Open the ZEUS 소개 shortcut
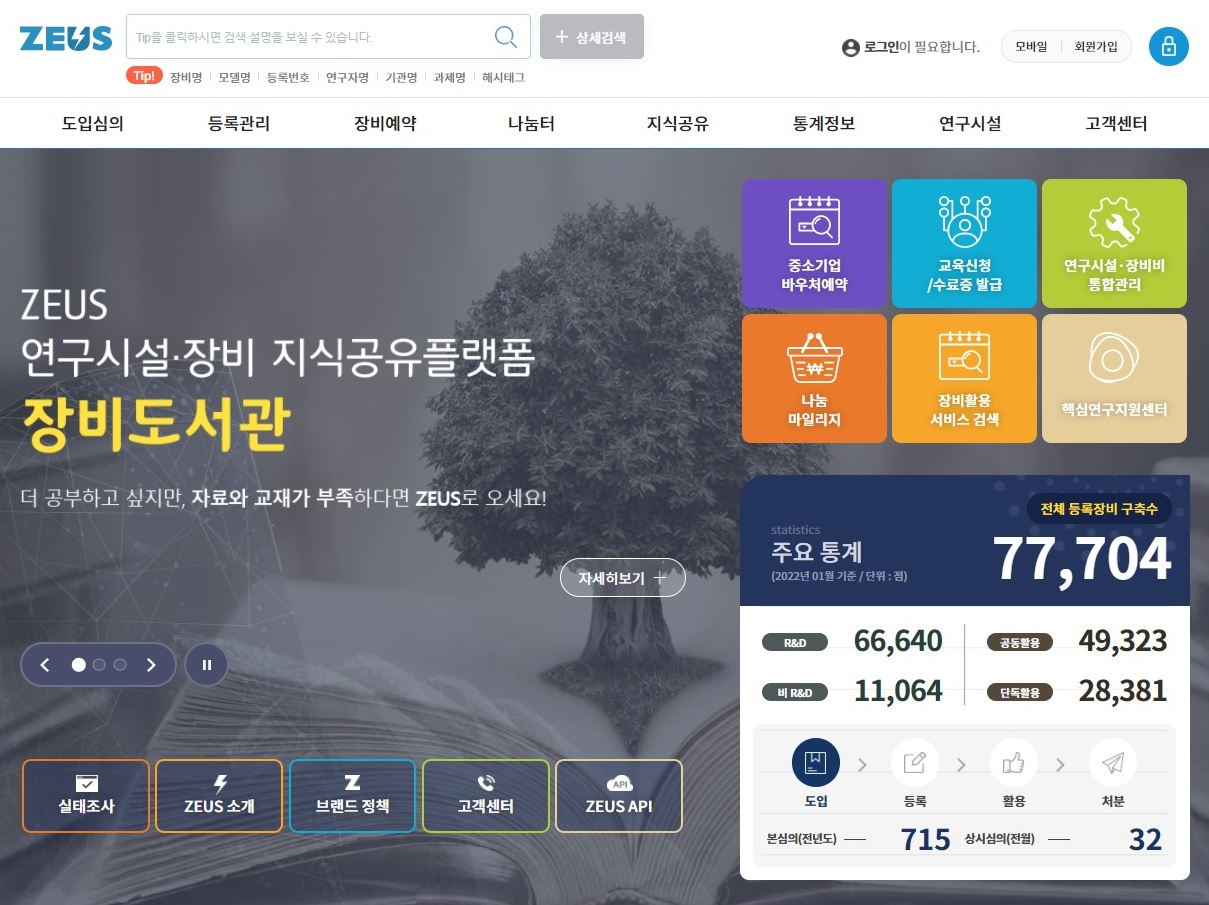This screenshot has height=905, width=1209. pyautogui.click(x=219, y=796)
